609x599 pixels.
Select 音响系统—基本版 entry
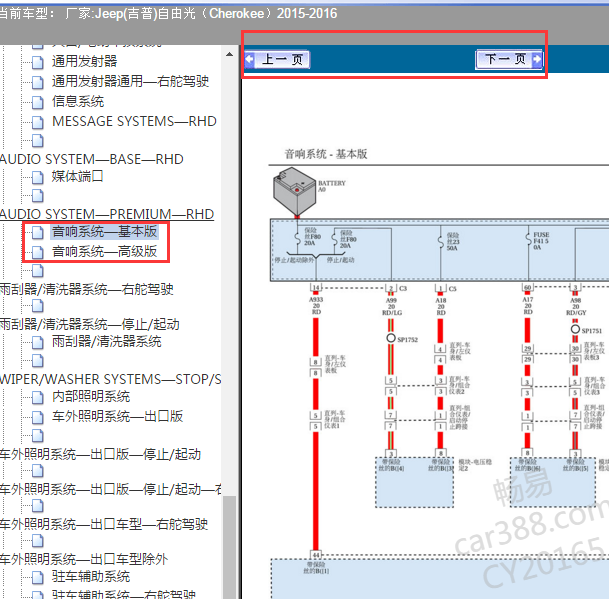coord(104,232)
